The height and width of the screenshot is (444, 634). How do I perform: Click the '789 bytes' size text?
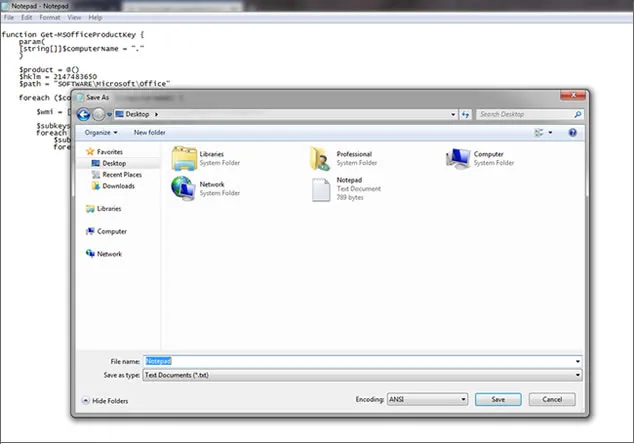click(350, 197)
